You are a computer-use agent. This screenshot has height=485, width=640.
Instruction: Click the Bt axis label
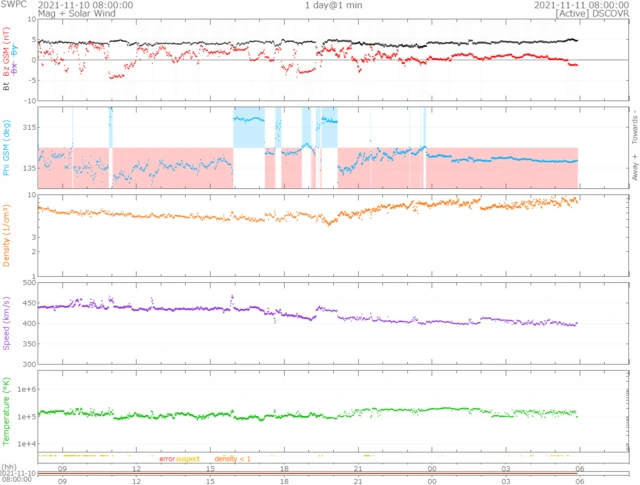(7, 88)
